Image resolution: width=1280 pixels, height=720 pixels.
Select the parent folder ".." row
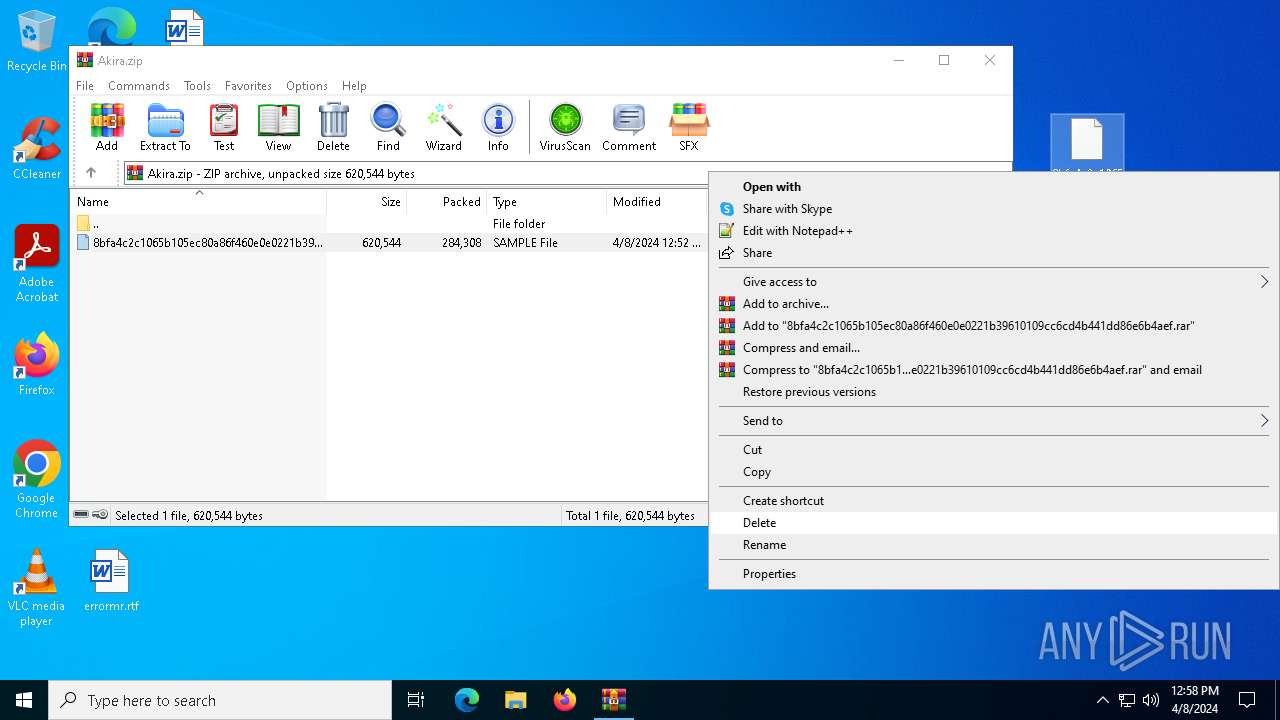point(390,224)
